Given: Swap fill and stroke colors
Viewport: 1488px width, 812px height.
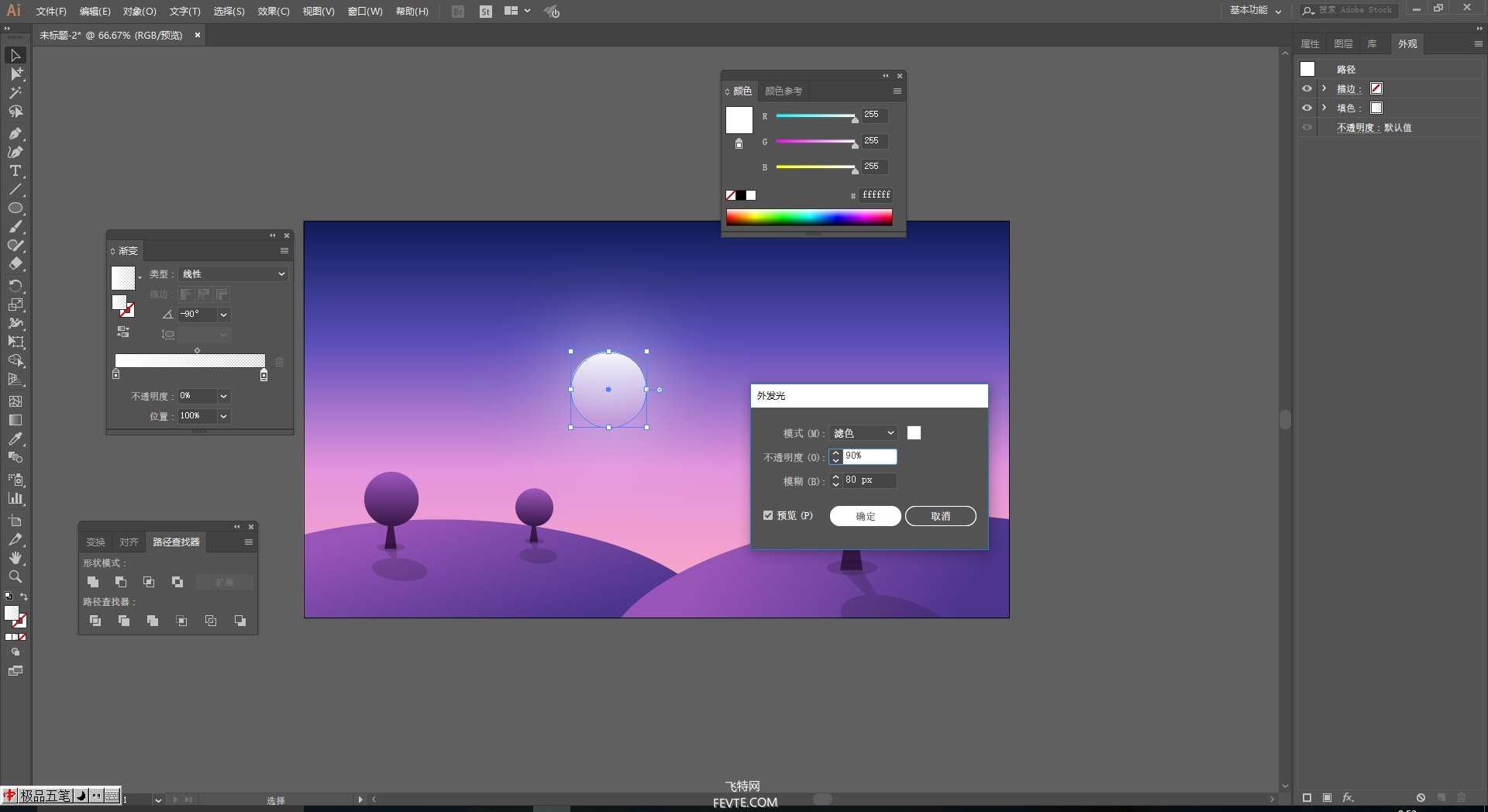Looking at the screenshot, I should click(x=24, y=597).
